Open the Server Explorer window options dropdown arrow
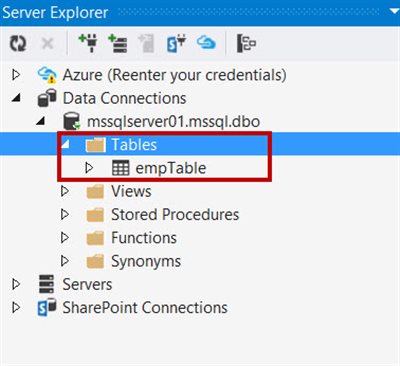 [395, 11]
